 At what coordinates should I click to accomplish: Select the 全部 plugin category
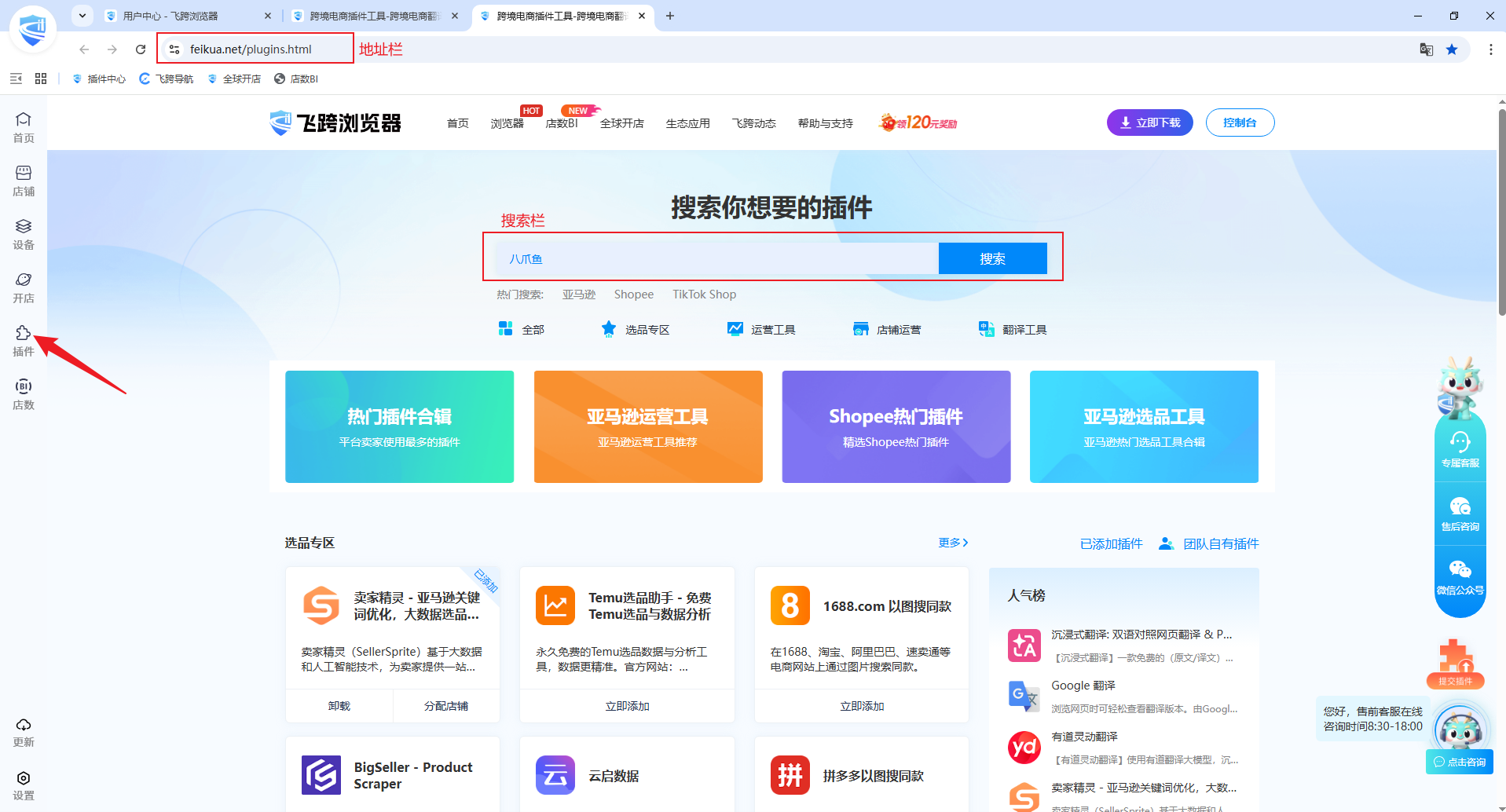pyautogui.click(x=522, y=329)
